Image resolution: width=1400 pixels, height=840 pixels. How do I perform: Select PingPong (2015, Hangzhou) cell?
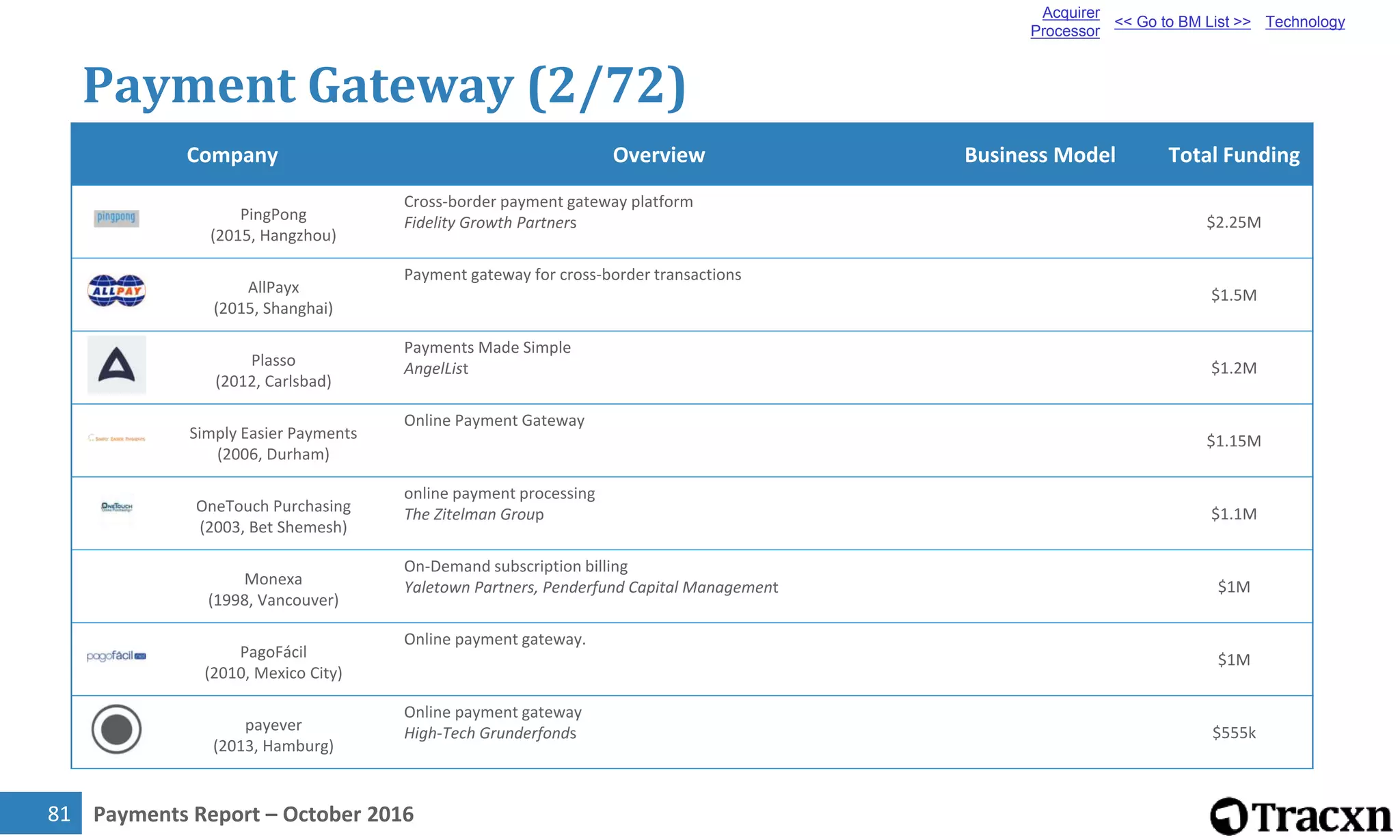tap(273, 225)
